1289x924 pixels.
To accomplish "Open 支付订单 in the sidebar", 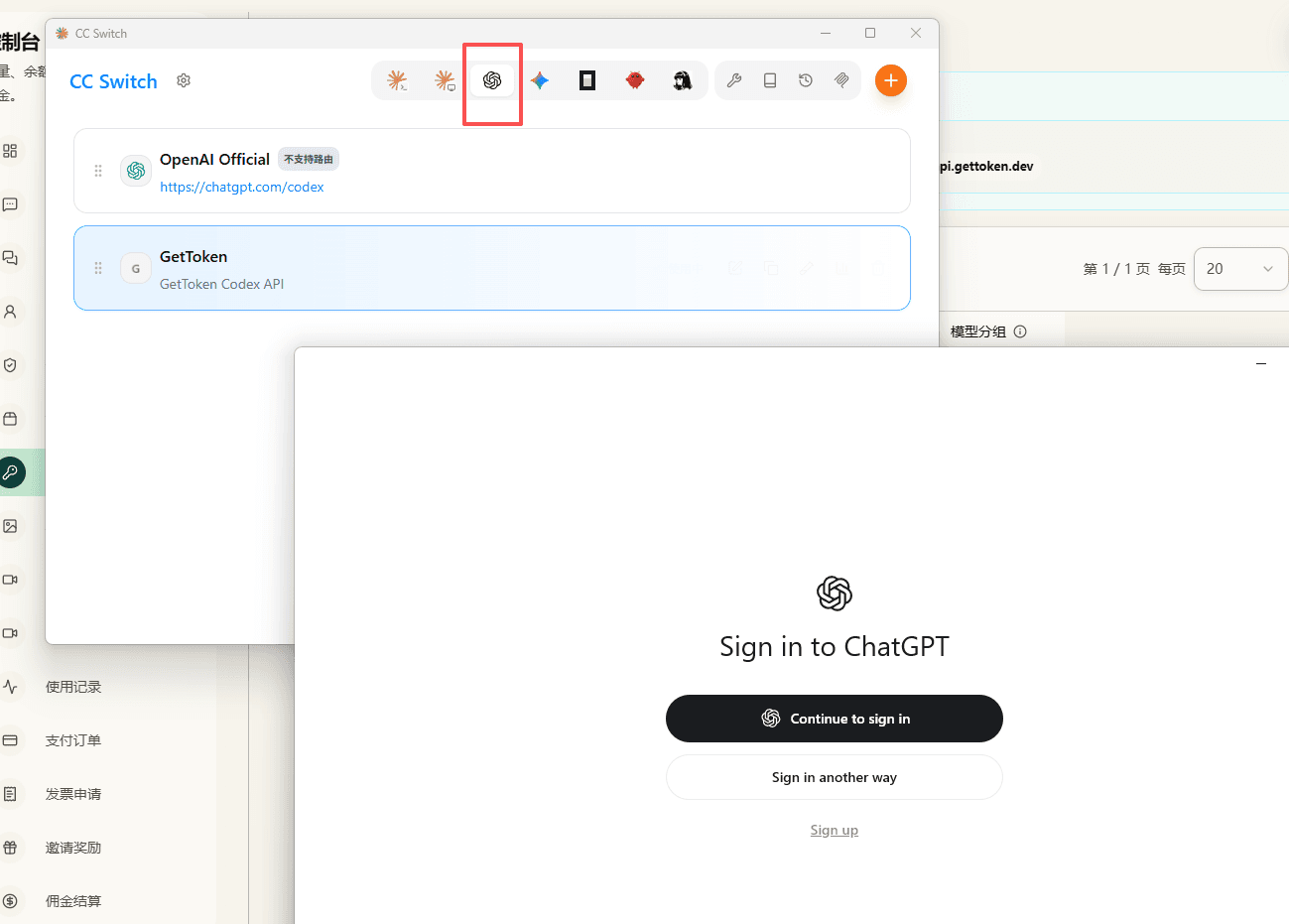I will coord(73,740).
